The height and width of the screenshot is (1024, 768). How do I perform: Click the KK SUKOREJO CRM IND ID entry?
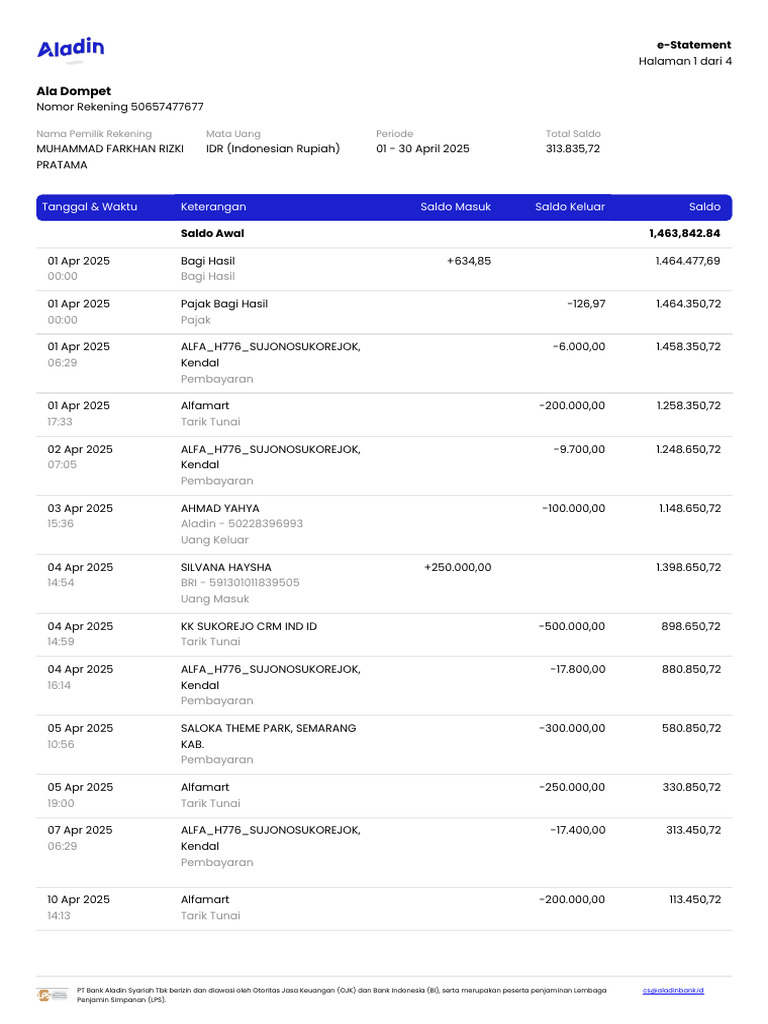tap(249, 627)
